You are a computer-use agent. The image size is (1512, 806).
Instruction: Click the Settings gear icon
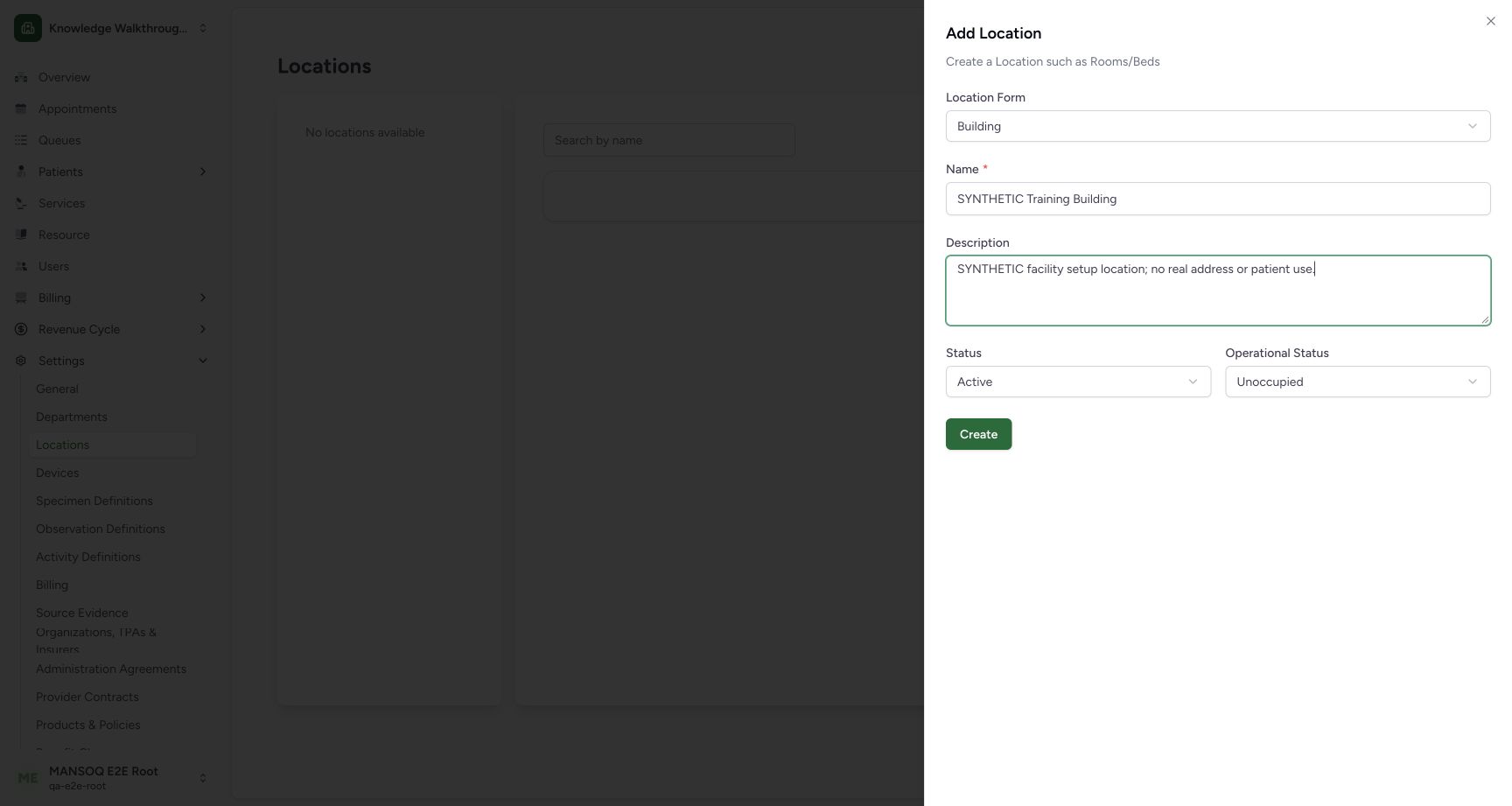21,361
